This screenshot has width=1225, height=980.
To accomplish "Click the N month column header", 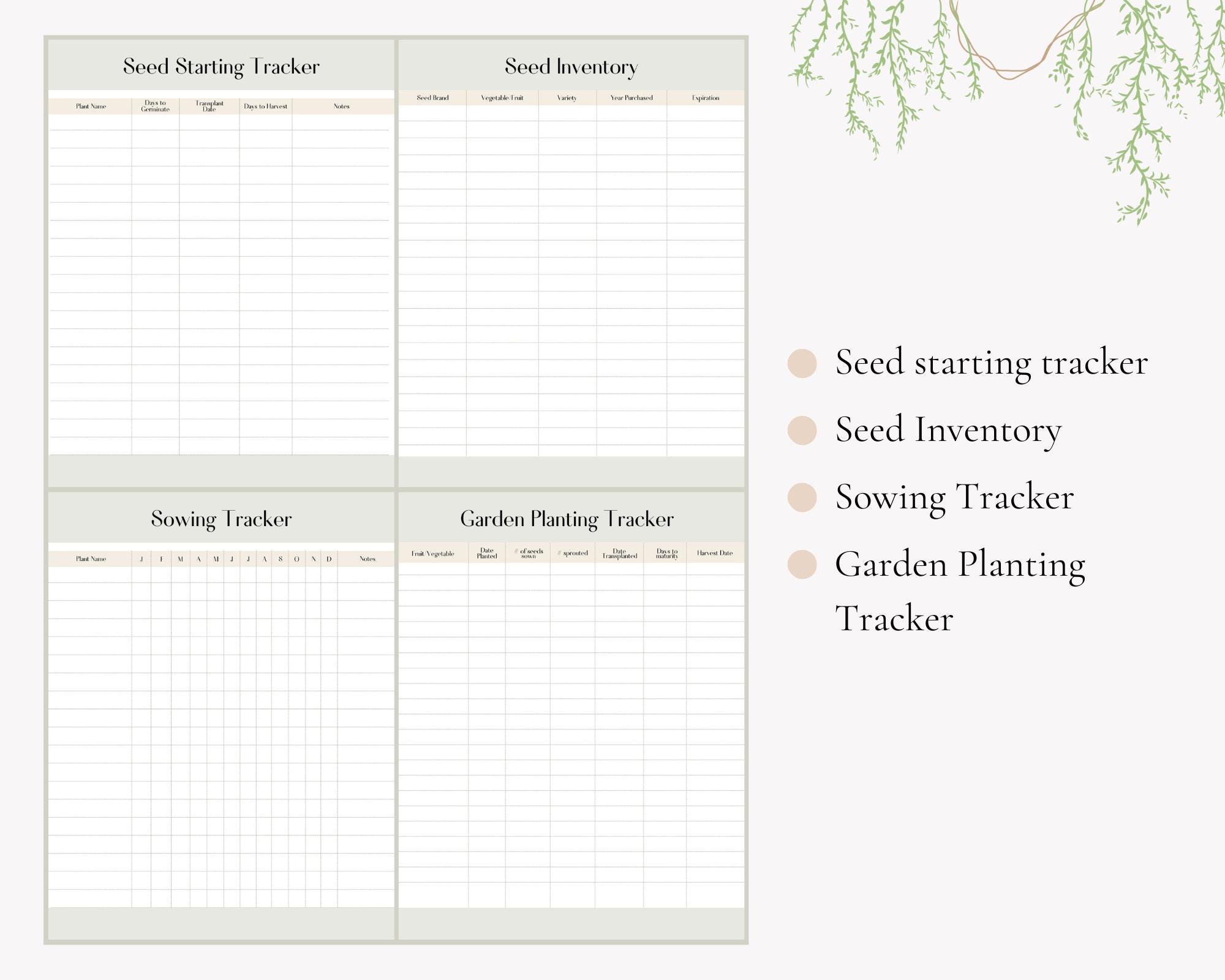I will coord(314,559).
